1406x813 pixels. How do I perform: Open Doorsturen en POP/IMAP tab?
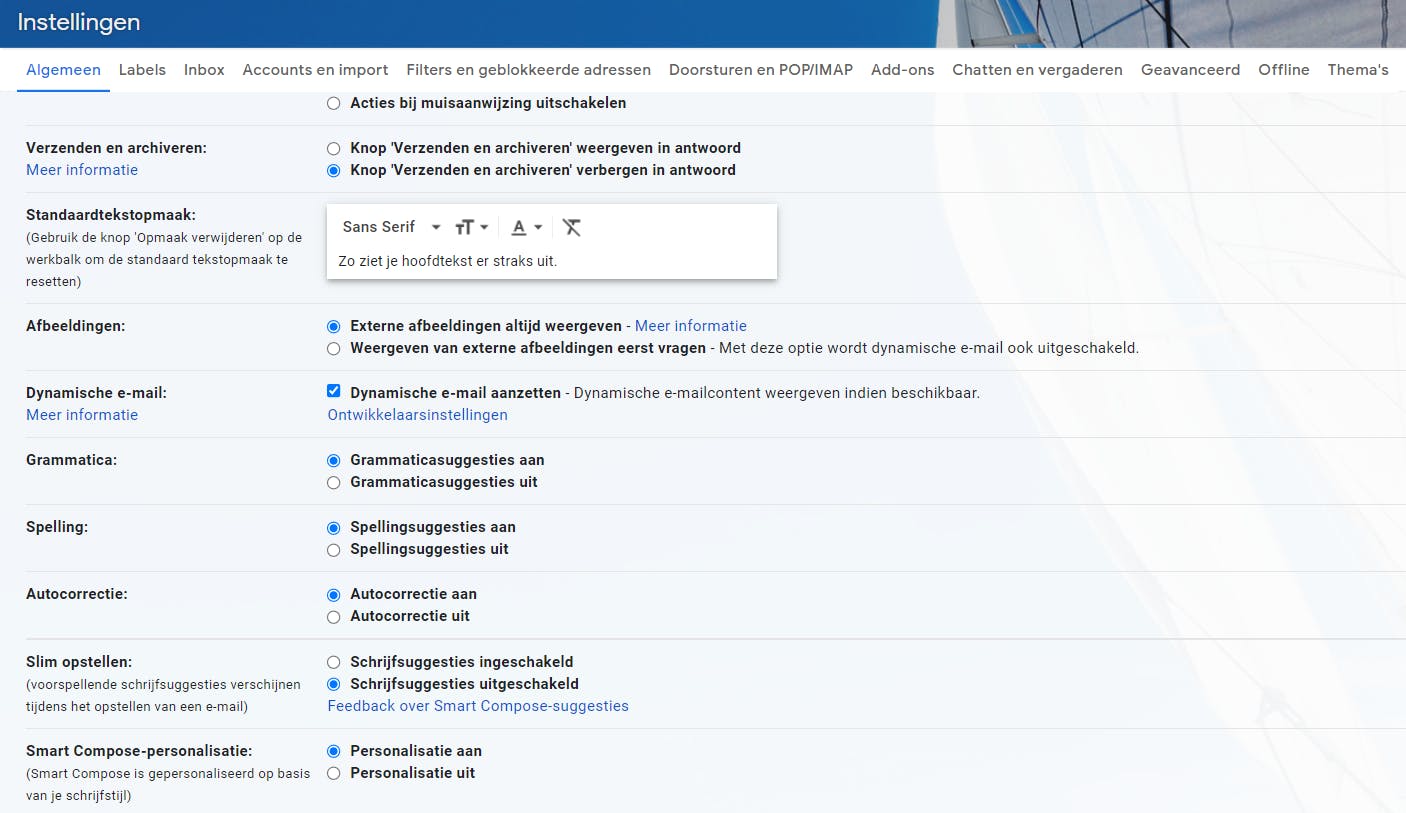[x=761, y=70]
